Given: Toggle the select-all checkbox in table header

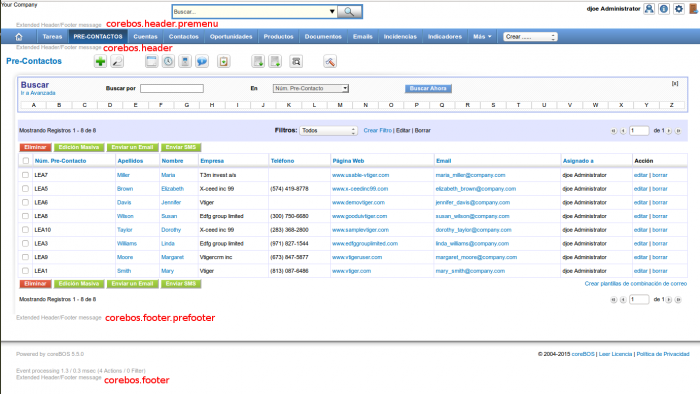Looking at the screenshot, I should coord(25,161).
